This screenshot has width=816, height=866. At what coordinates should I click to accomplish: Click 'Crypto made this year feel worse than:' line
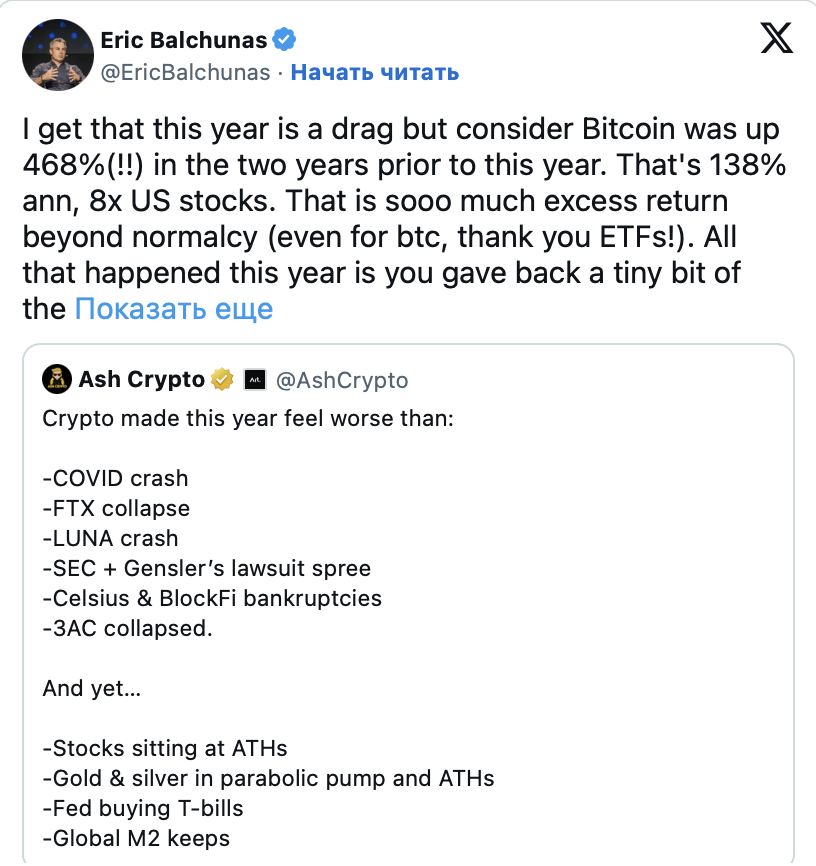(x=248, y=418)
